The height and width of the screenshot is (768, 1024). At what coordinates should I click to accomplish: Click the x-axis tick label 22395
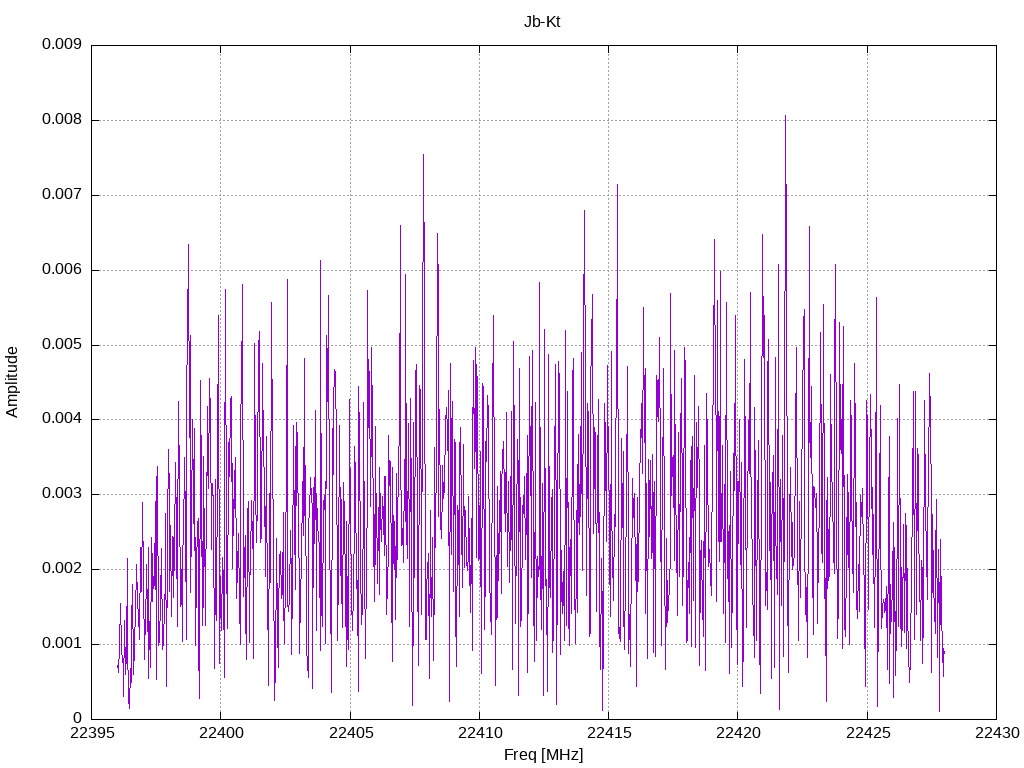coord(91,733)
